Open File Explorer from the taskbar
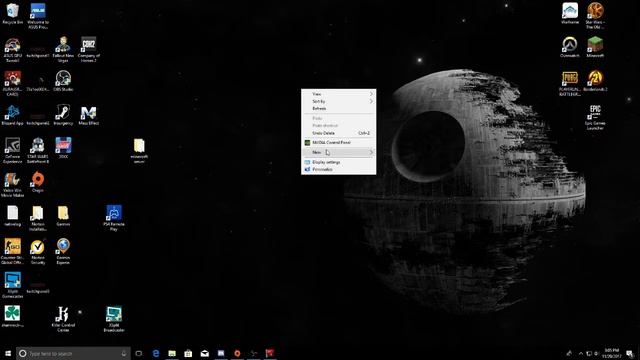 [172, 353]
